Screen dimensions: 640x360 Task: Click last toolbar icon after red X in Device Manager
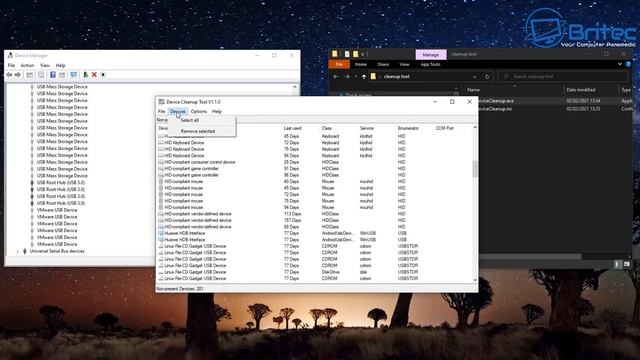[x=103, y=75]
